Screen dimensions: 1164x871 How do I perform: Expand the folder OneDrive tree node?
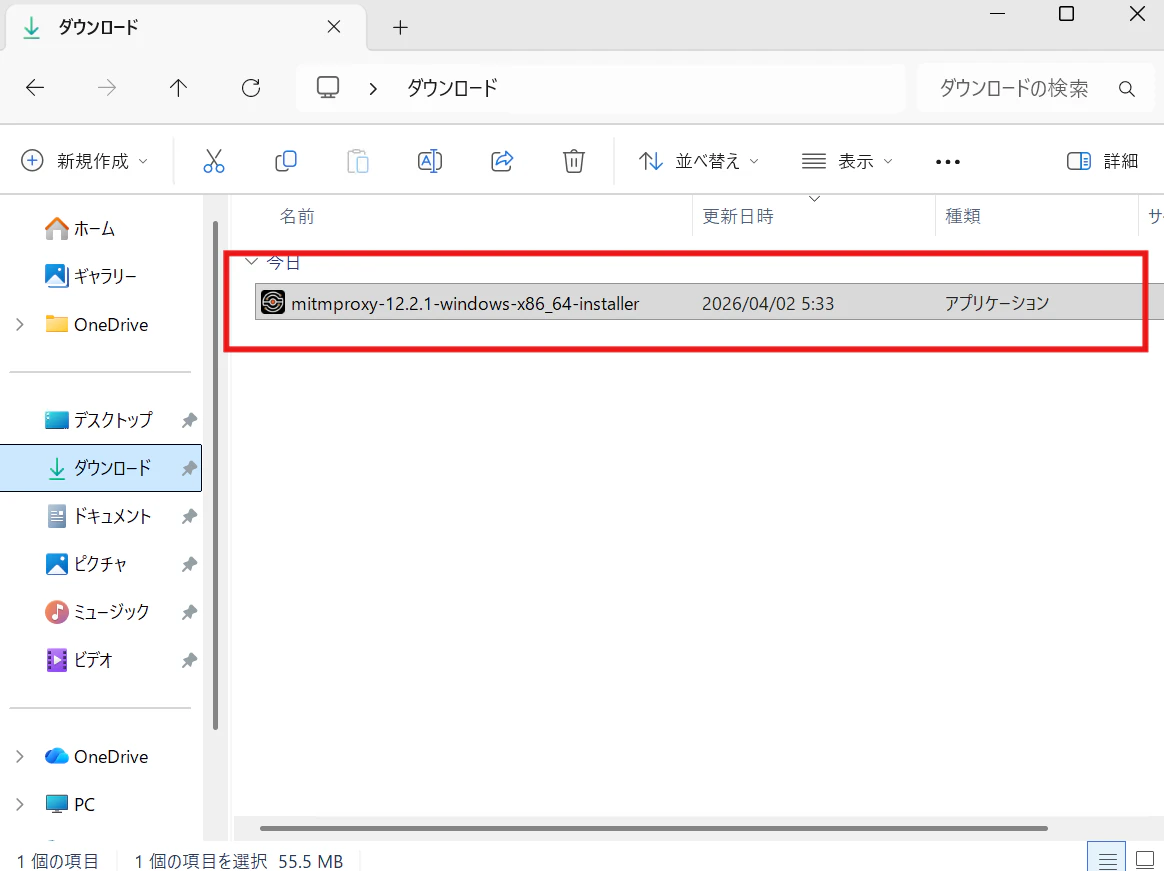tap(20, 324)
